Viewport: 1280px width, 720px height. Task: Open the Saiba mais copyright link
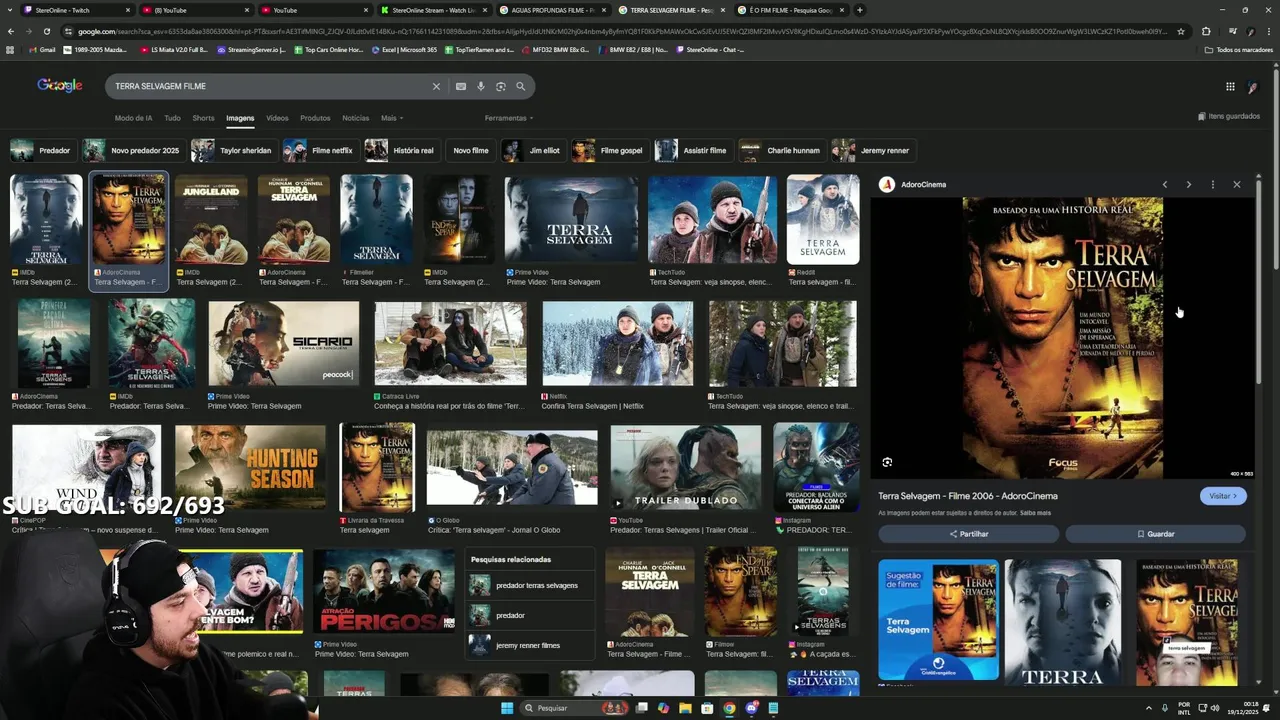[x=1035, y=513]
